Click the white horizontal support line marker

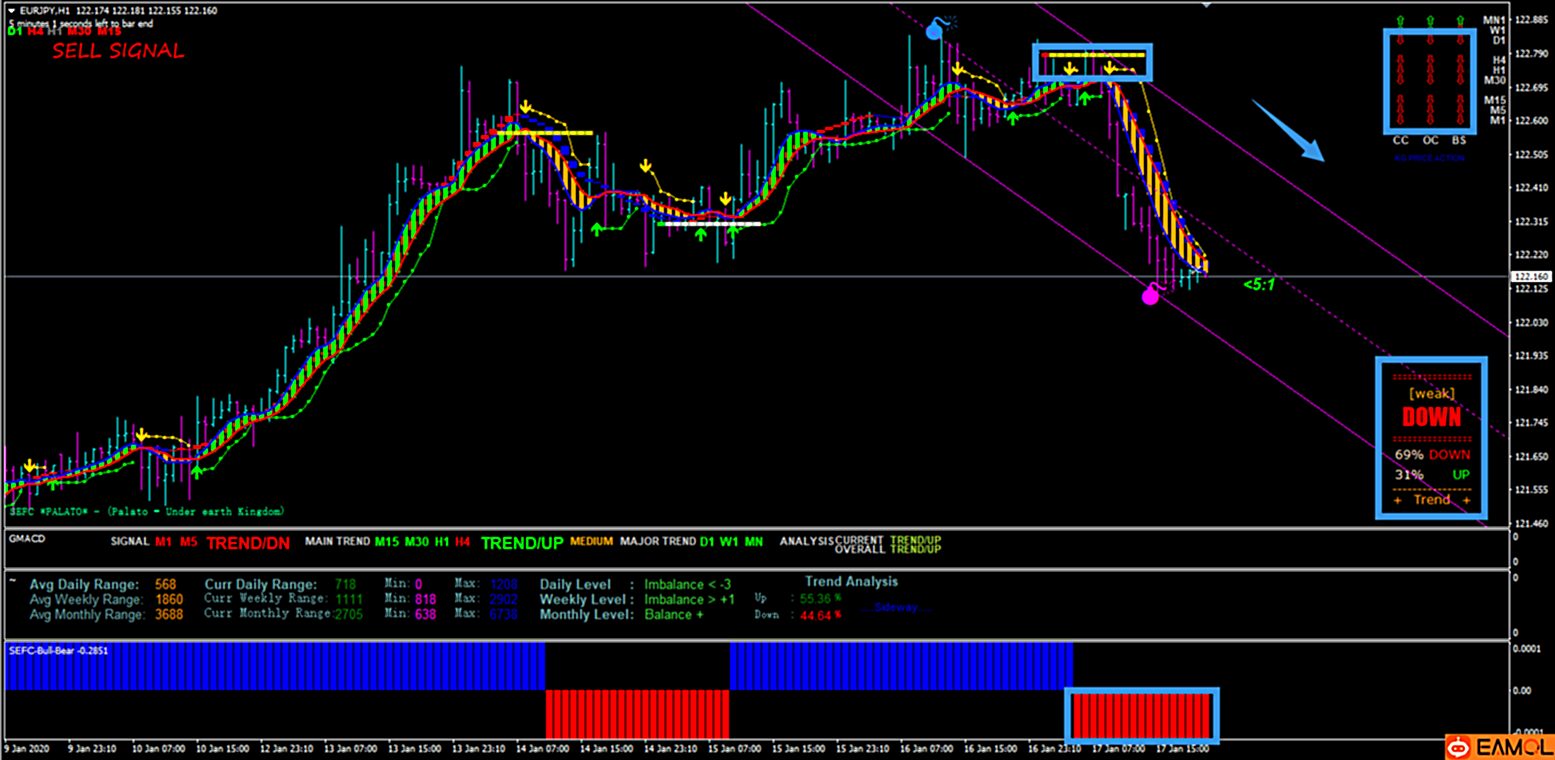[709, 224]
